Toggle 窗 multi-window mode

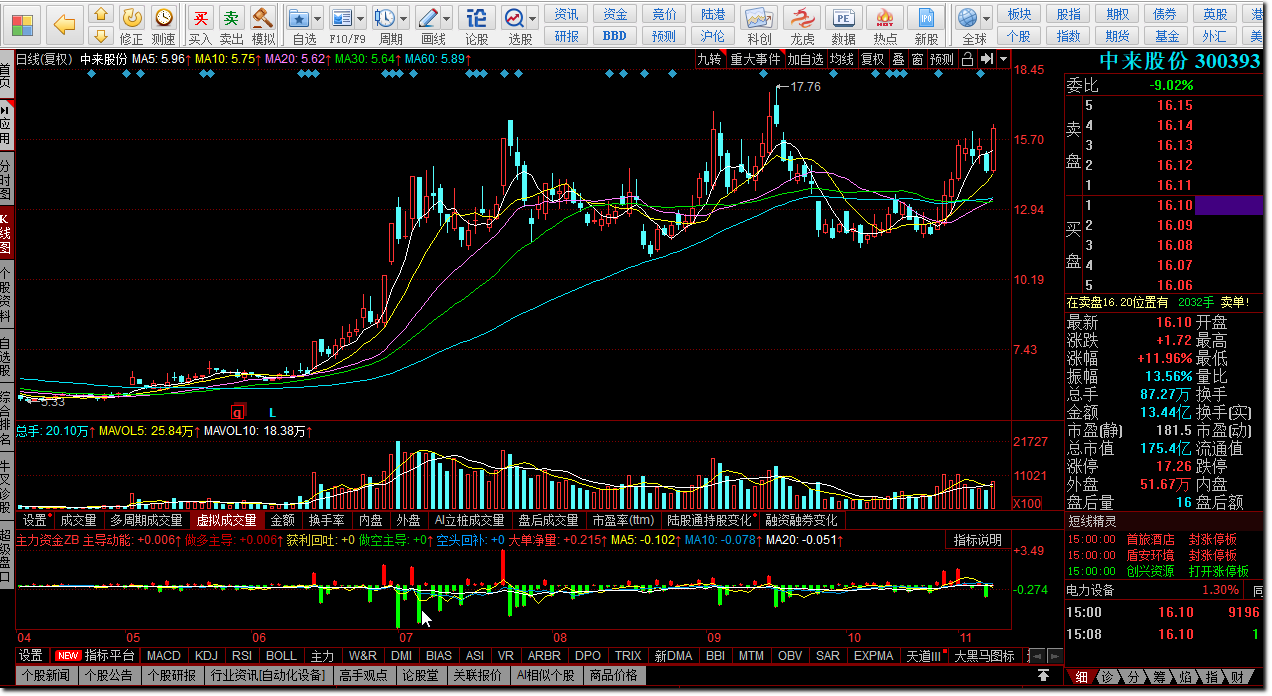point(917,60)
